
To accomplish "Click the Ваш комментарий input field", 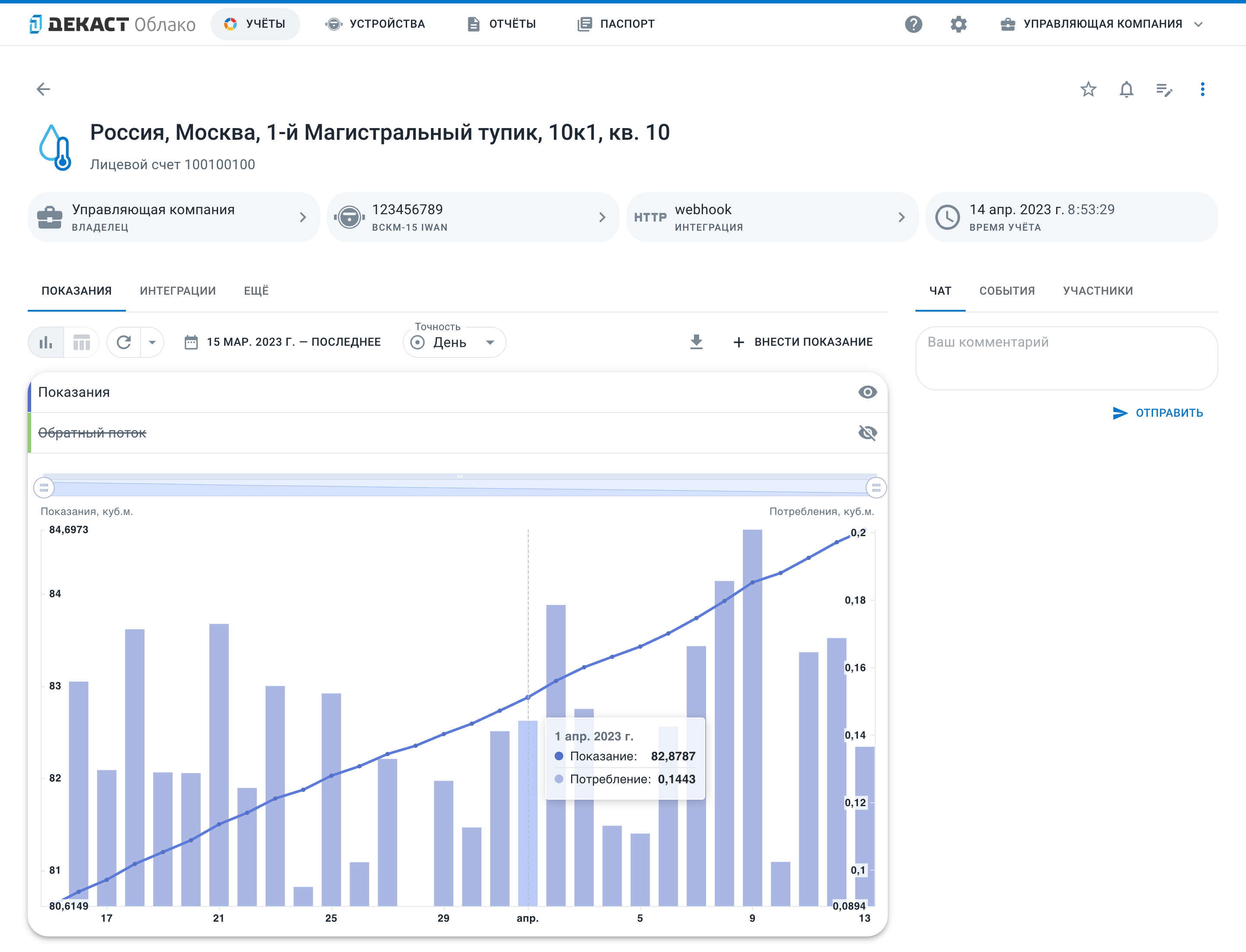I will (x=1066, y=358).
